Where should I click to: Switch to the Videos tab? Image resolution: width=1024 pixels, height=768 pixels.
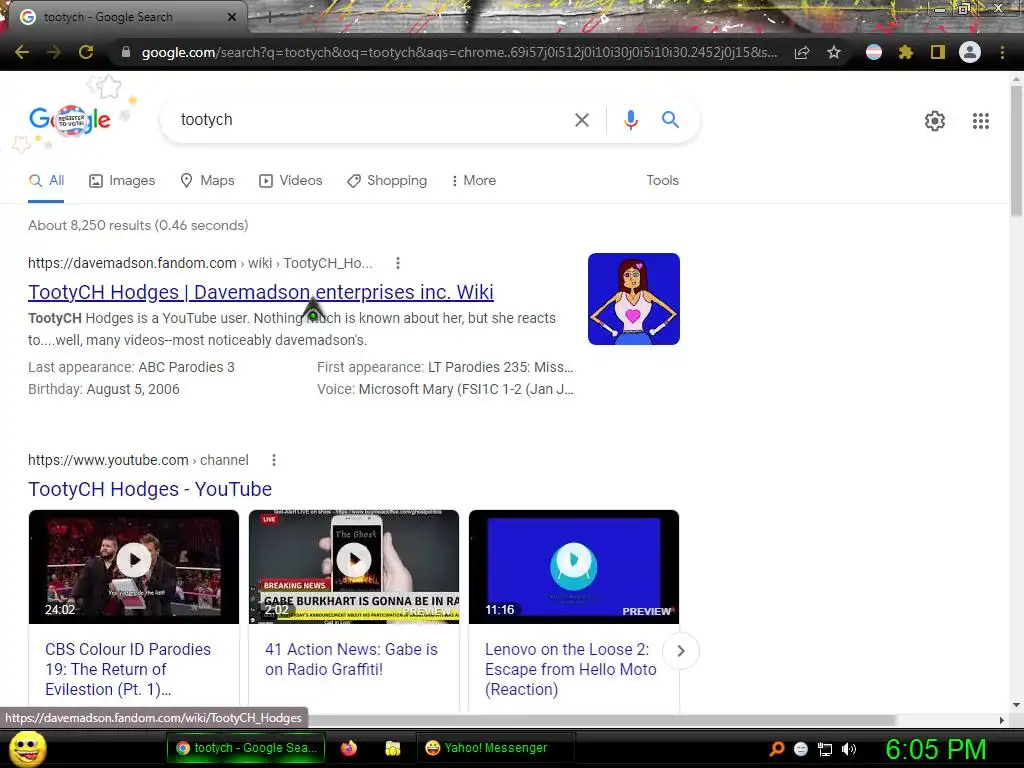(291, 181)
